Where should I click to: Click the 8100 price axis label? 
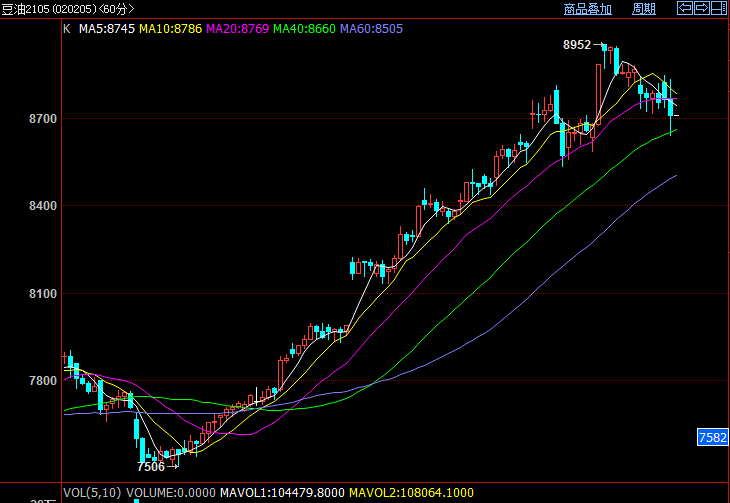point(43,294)
